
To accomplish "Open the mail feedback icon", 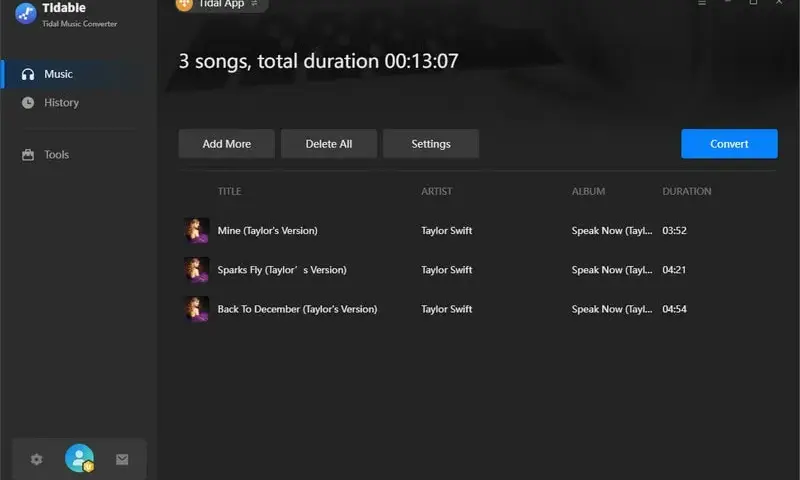I will click(122, 460).
